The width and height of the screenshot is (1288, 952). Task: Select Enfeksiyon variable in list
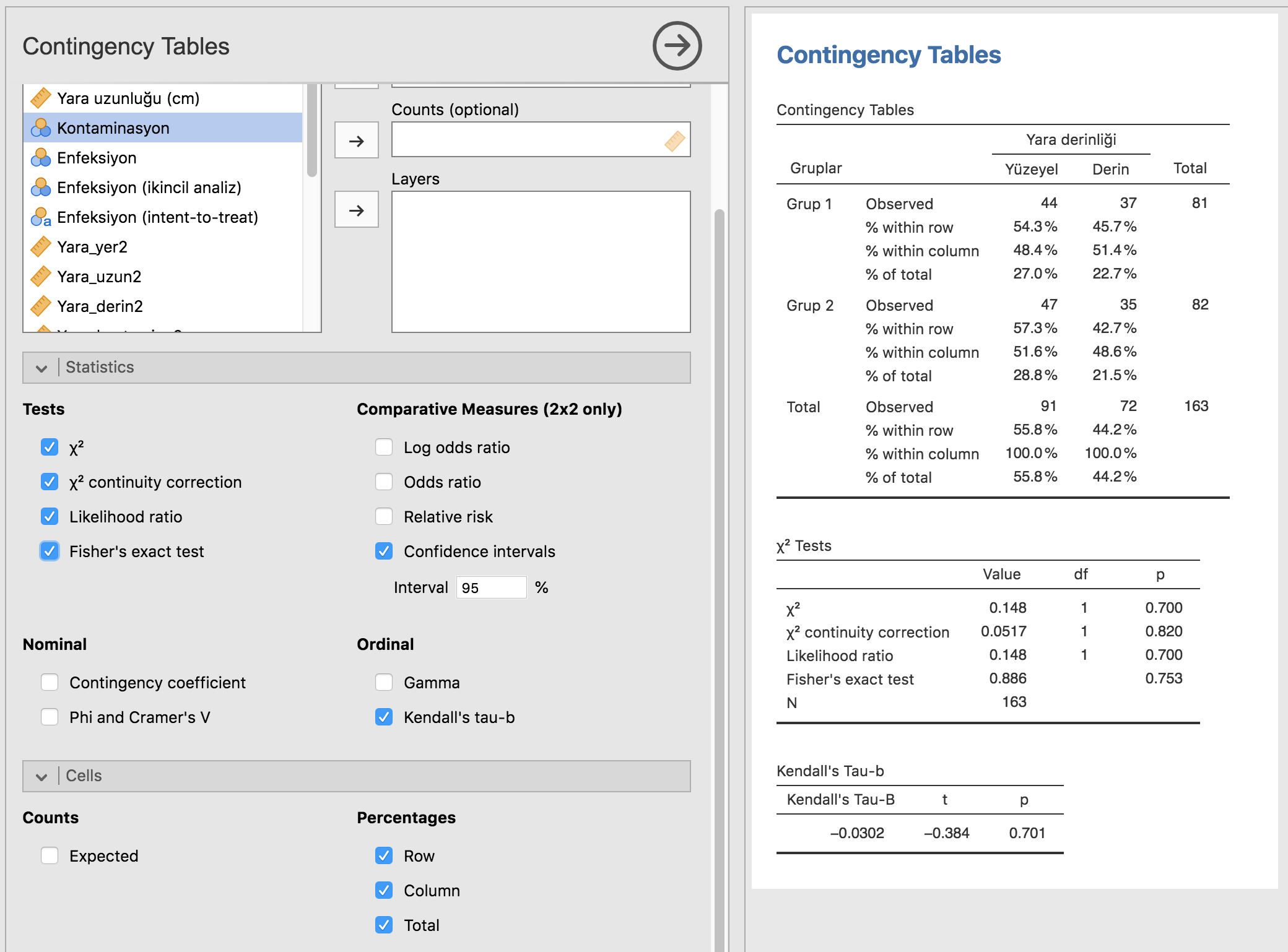coord(97,158)
